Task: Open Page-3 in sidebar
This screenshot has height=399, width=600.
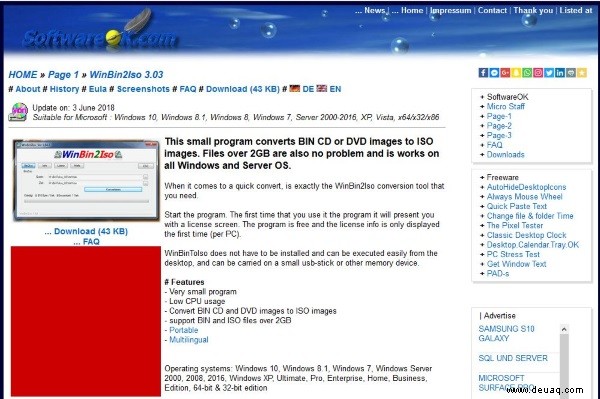Action: click(x=499, y=135)
